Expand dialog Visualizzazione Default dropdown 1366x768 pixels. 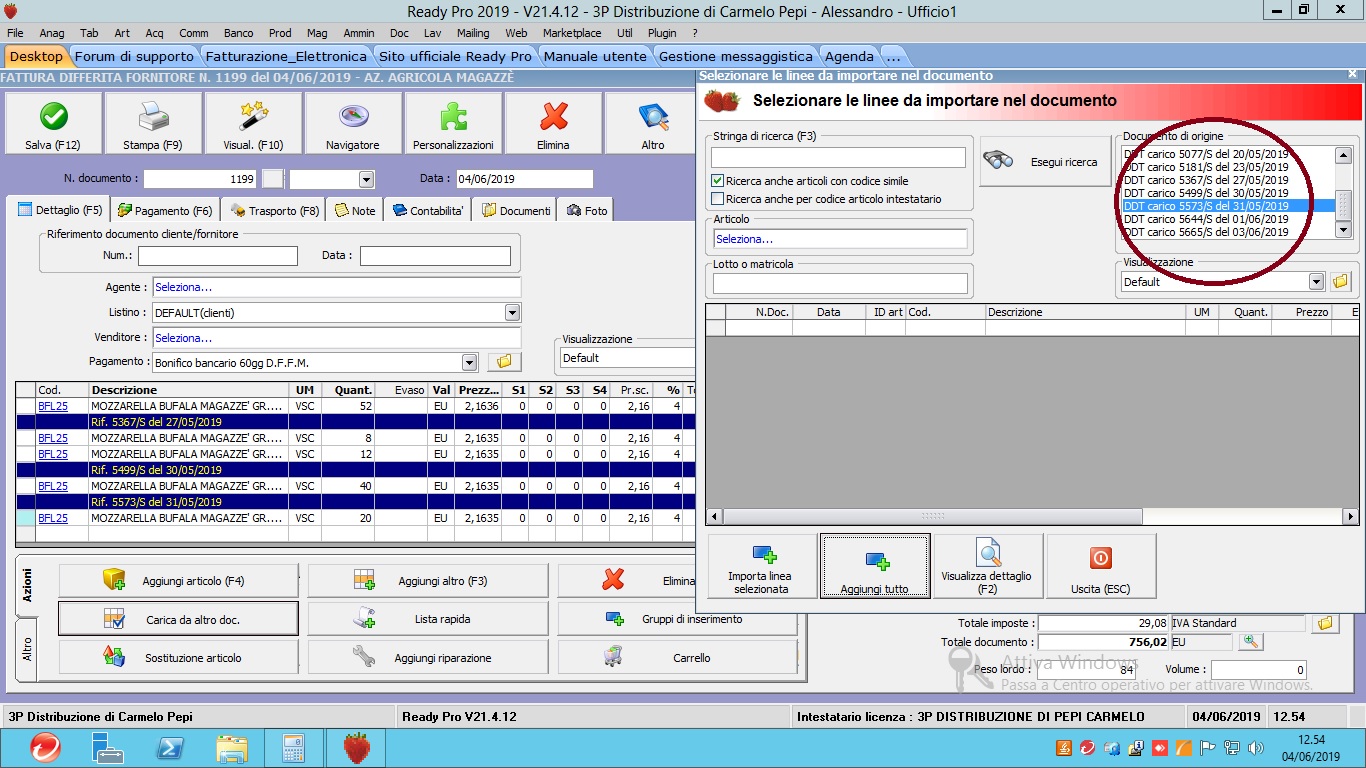(1317, 282)
